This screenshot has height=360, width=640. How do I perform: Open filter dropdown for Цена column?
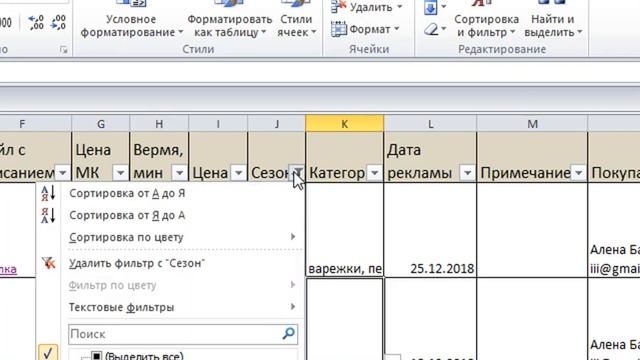coord(238,173)
